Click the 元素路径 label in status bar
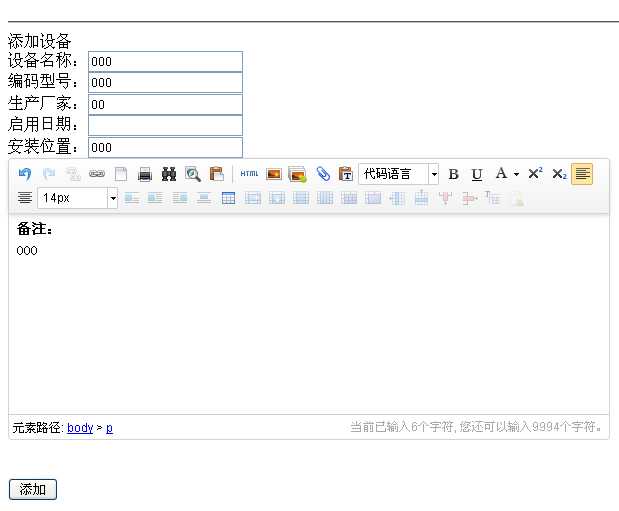Viewport: 619px width, 511px height. [38, 428]
